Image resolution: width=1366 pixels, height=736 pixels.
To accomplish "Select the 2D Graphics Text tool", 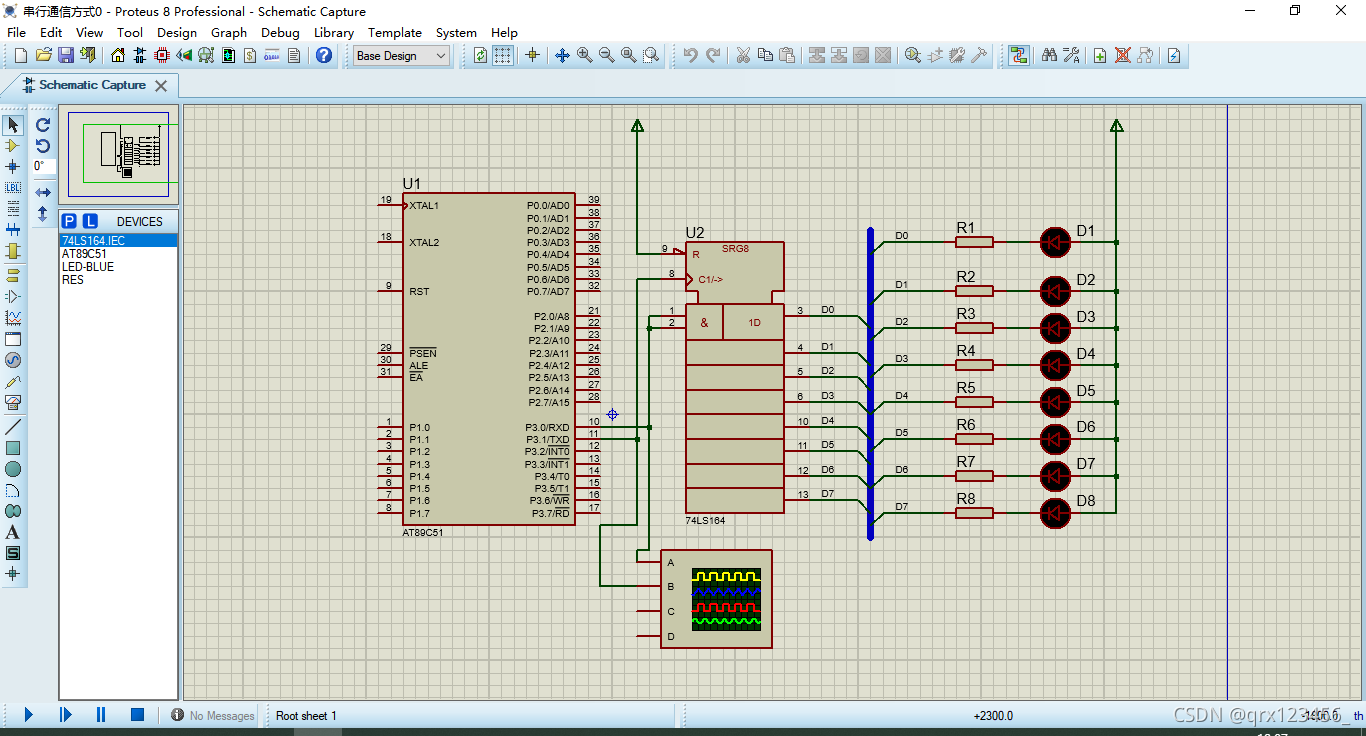I will [13, 532].
